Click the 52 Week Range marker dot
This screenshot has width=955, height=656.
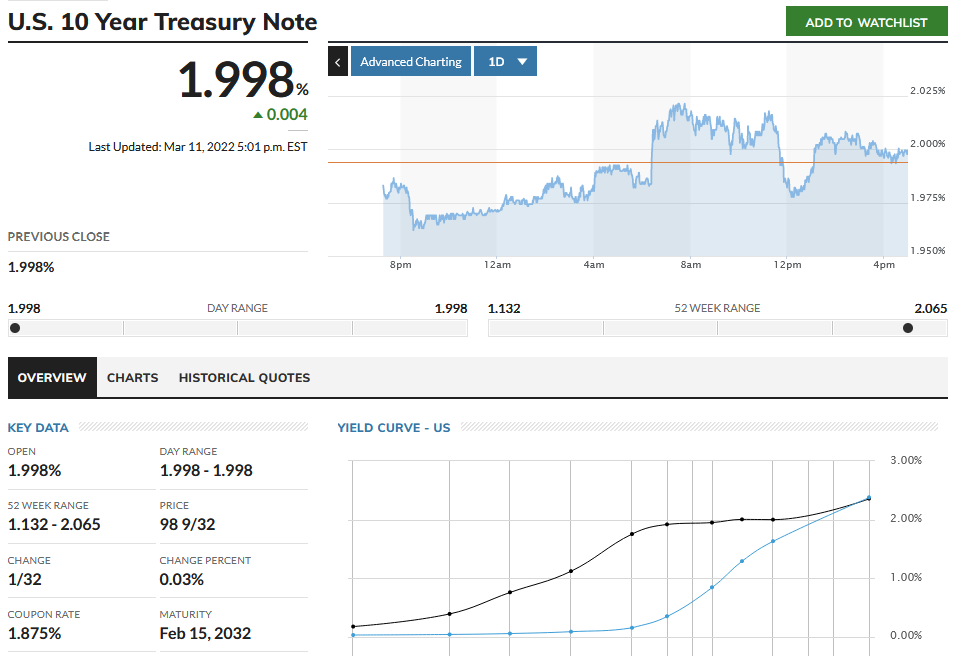tap(907, 328)
